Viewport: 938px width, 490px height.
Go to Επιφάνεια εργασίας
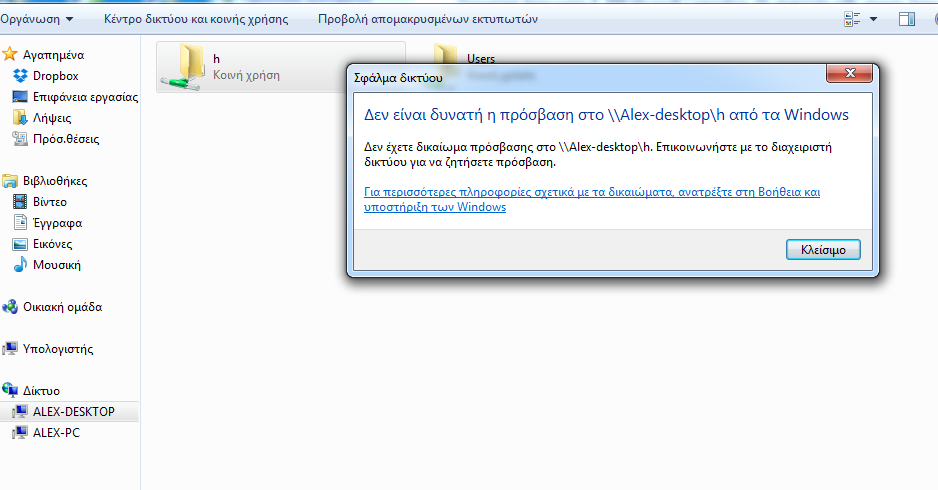(86, 97)
